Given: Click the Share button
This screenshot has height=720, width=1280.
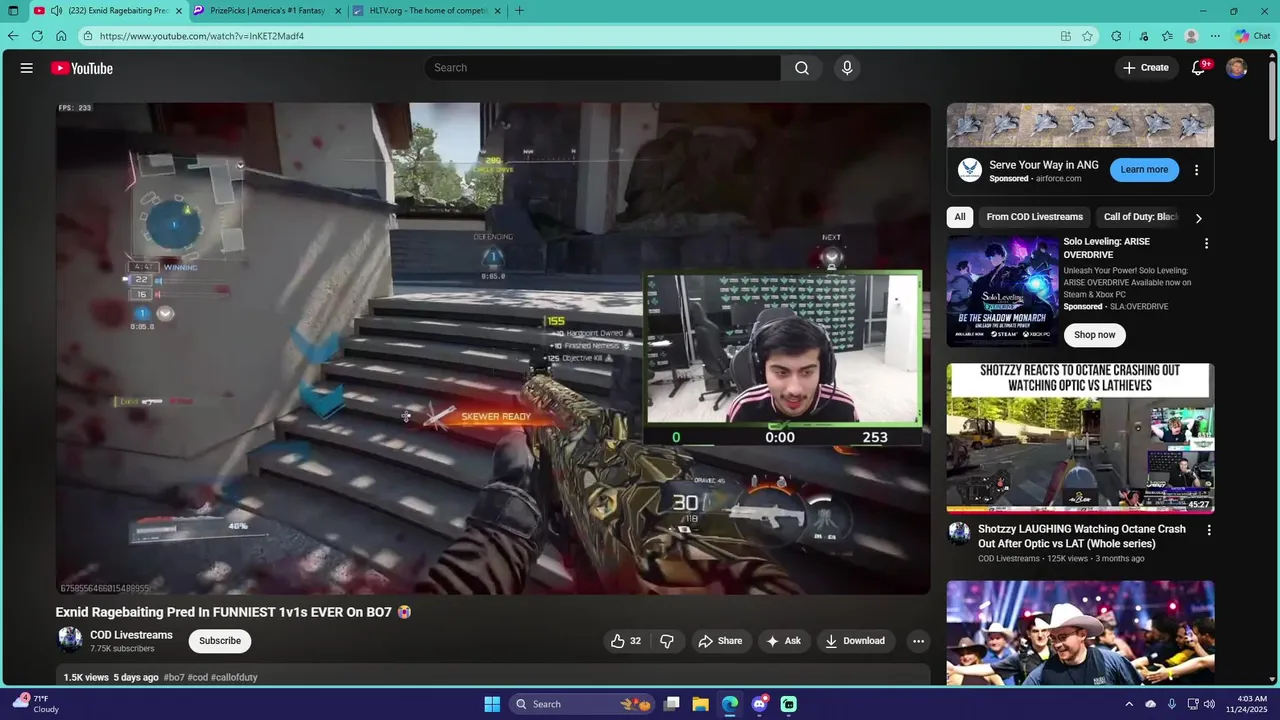Looking at the screenshot, I should click(x=720, y=641).
